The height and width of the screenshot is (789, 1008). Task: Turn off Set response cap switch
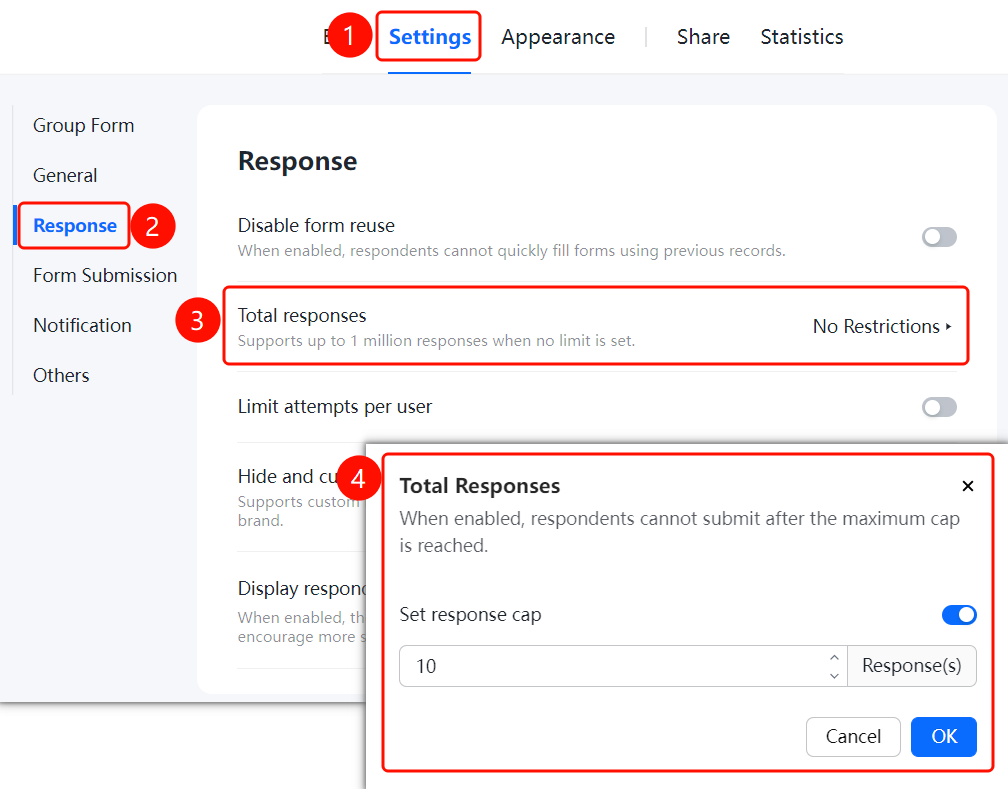959,615
